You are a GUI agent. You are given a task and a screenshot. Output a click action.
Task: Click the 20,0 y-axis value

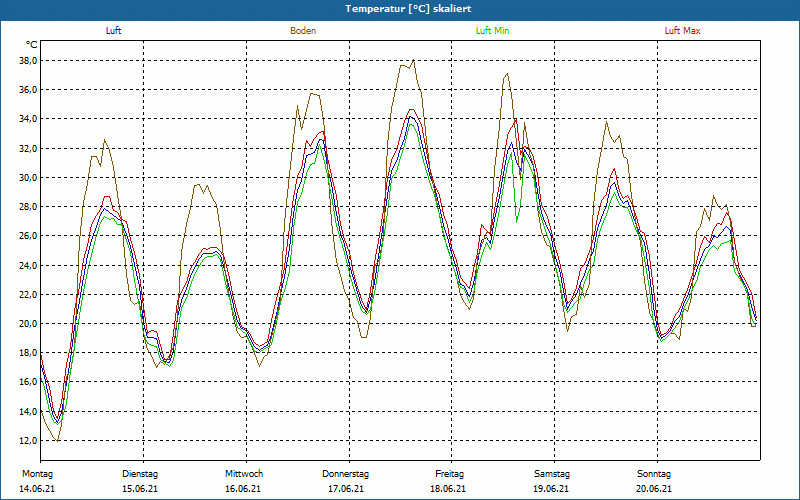(x=28, y=323)
